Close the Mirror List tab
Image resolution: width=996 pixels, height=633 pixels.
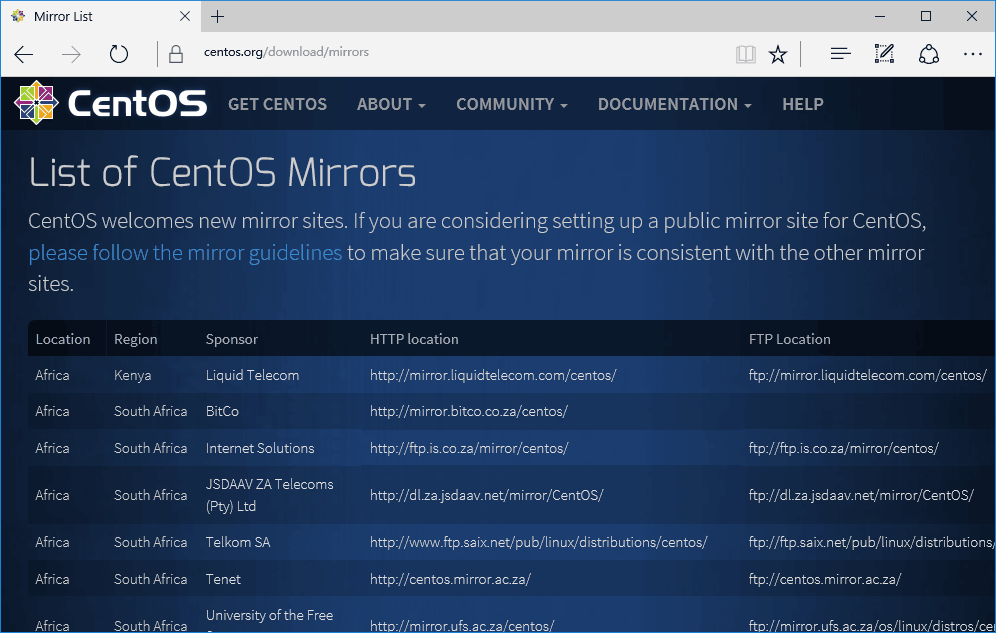tap(185, 17)
